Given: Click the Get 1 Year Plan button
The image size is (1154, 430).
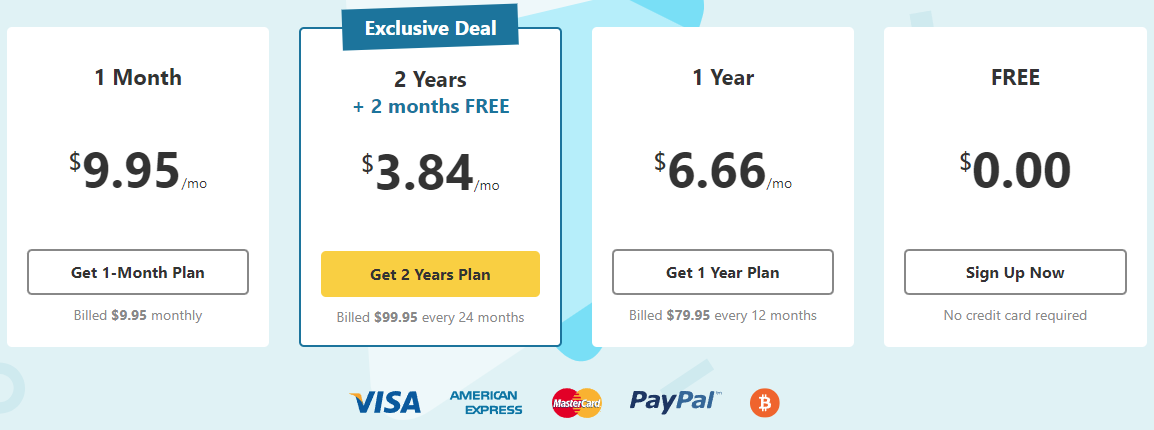Looking at the screenshot, I should click(x=723, y=272).
